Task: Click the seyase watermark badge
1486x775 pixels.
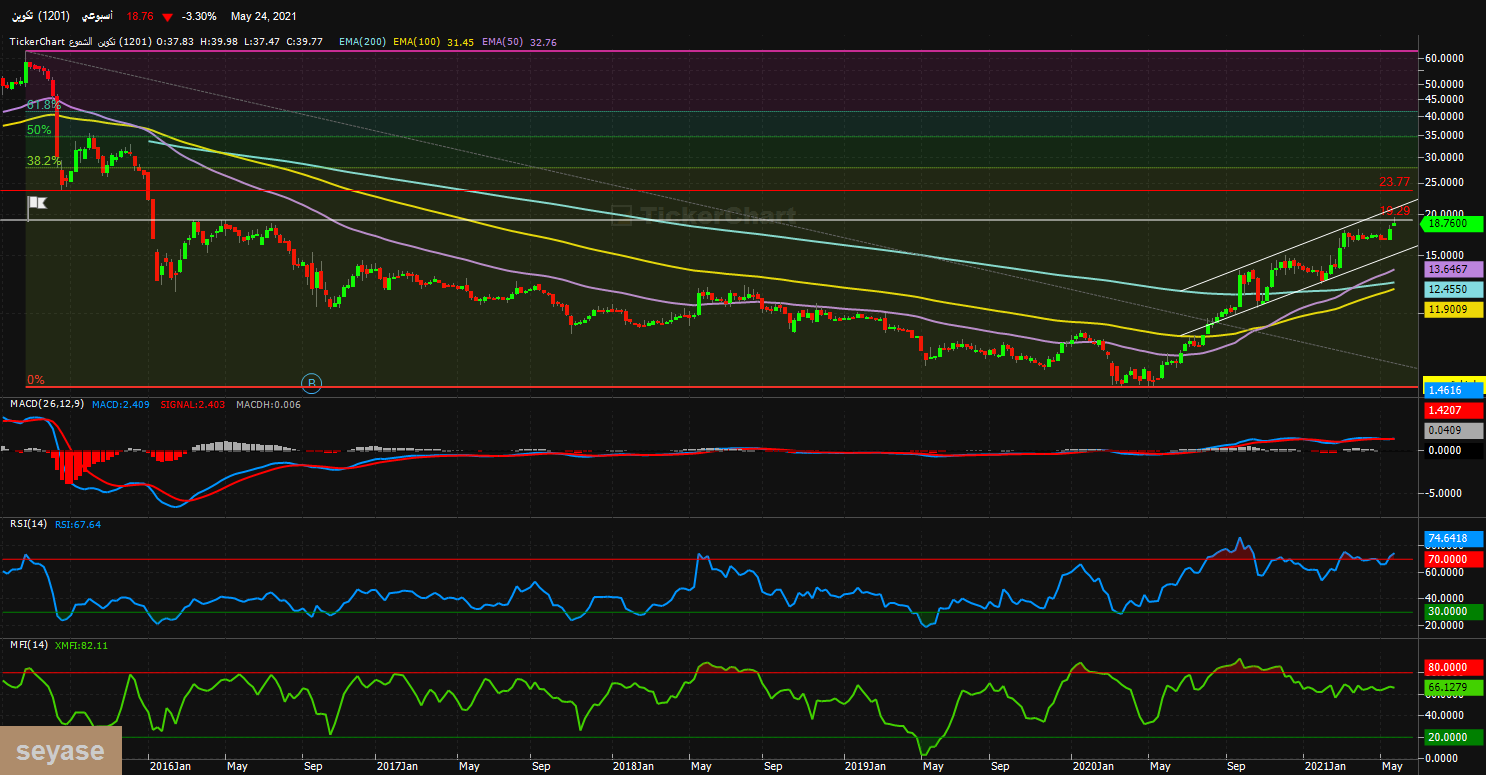Action: (x=60, y=751)
